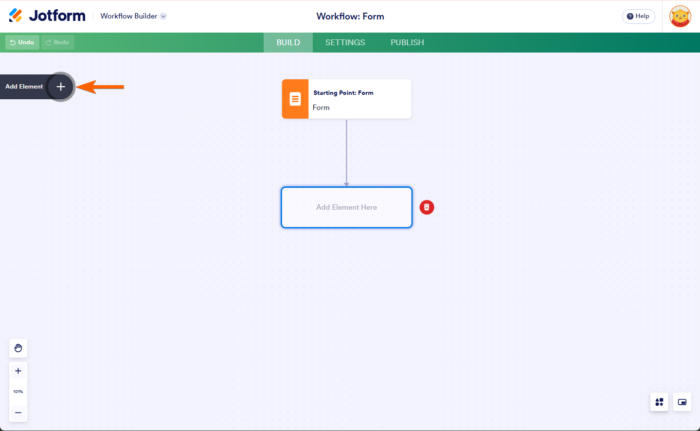Open the user avatar menu
700x431 pixels.
tap(680, 17)
